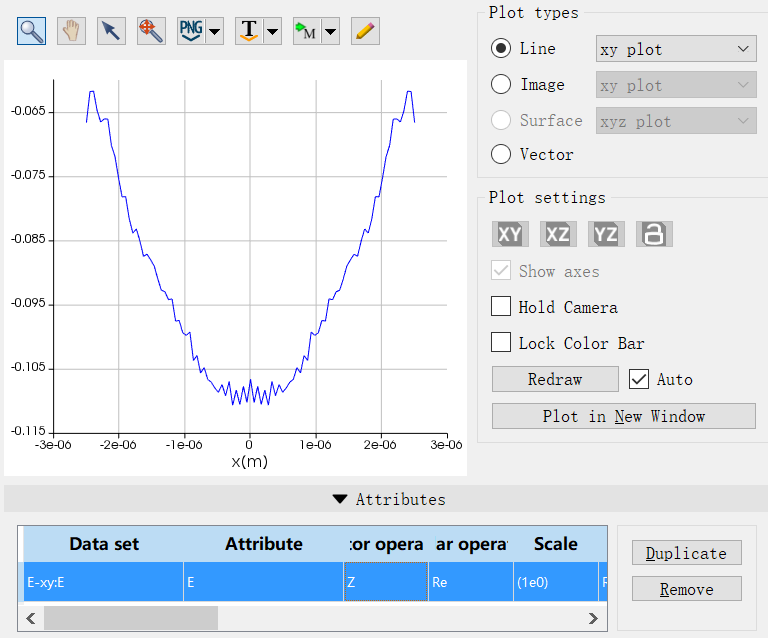Choose the arrow pointer tool
Viewport: 768px width, 638px height.
click(111, 31)
